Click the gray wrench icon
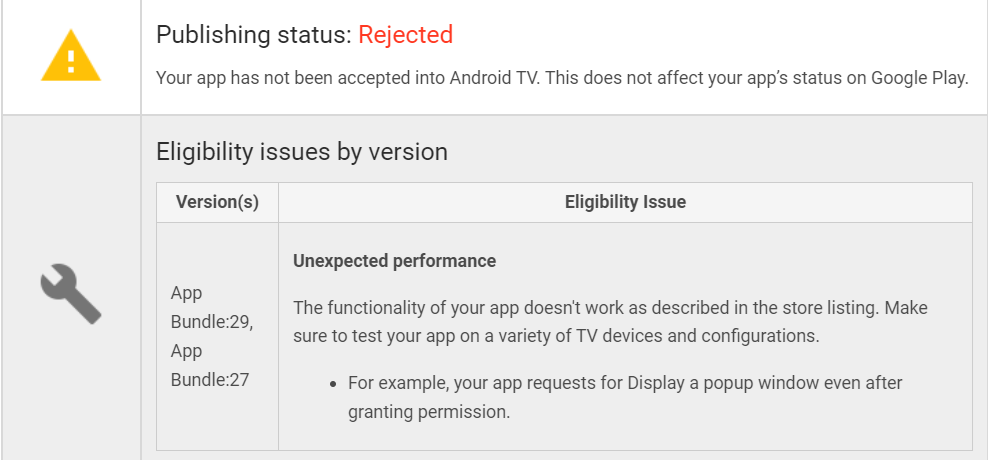988x460 pixels. (x=70, y=293)
